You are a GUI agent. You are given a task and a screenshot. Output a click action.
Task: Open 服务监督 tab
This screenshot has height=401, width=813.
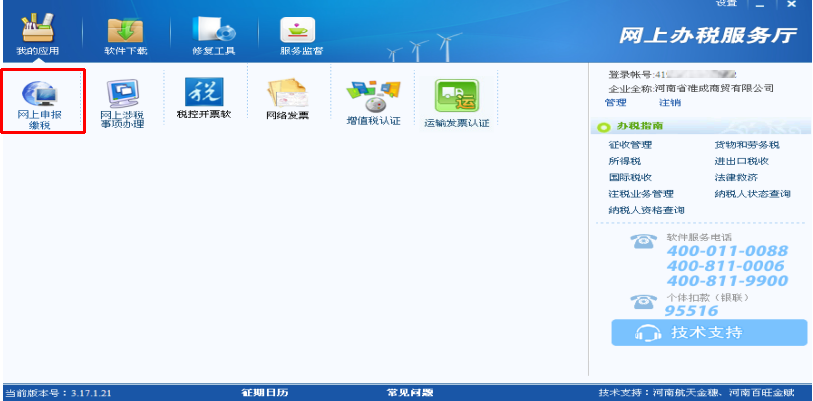coord(301,32)
